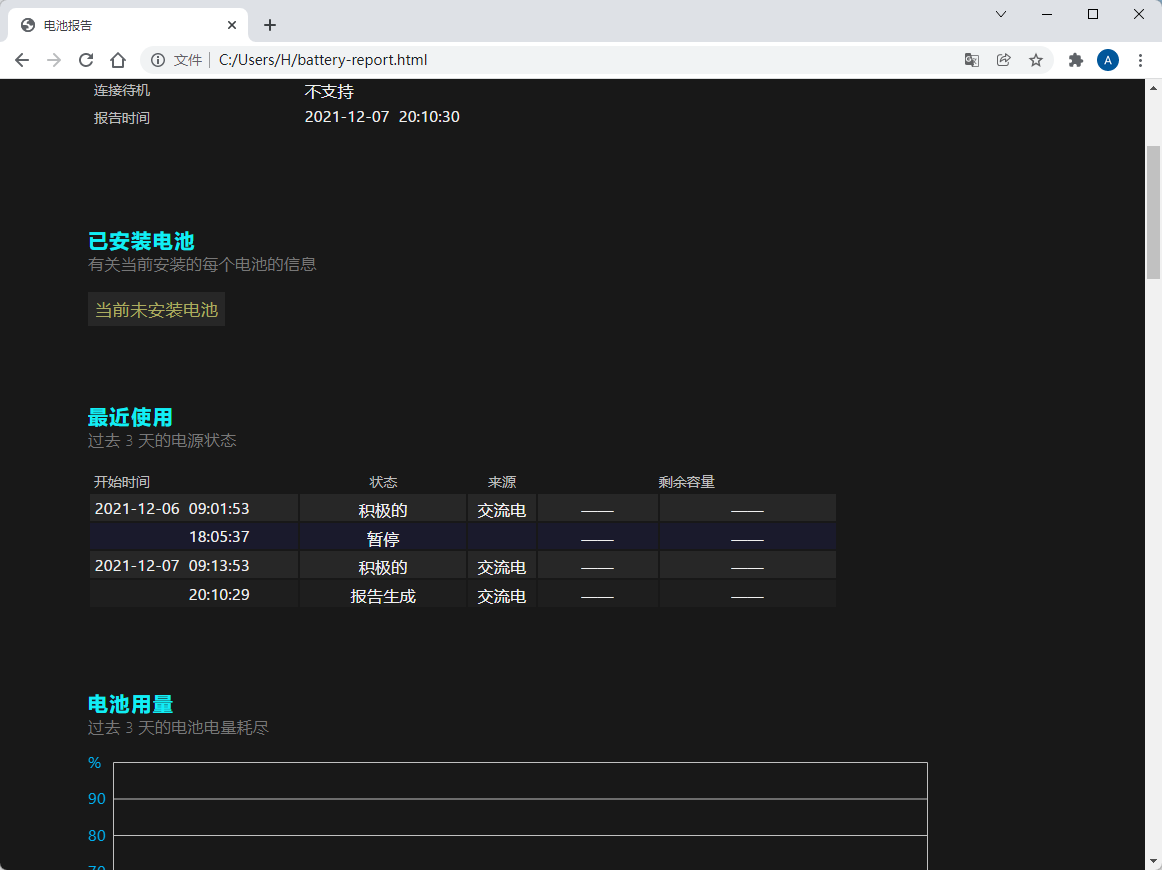The height and width of the screenshot is (870, 1162).
Task: Click the forward navigation arrow
Action: pos(54,60)
